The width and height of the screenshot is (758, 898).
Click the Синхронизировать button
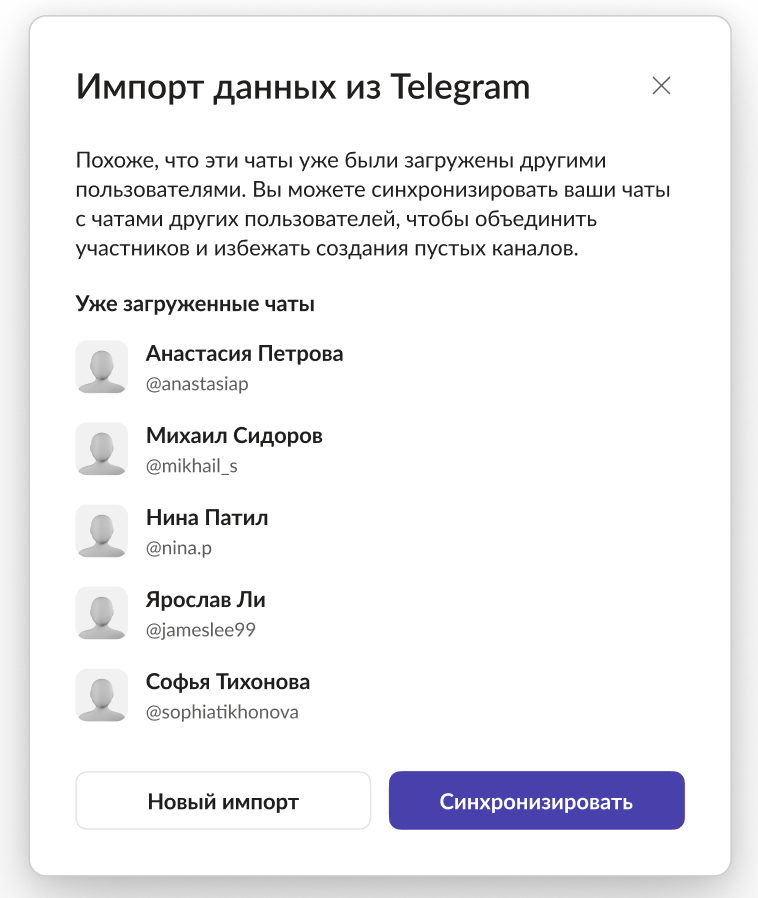pos(536,800)
